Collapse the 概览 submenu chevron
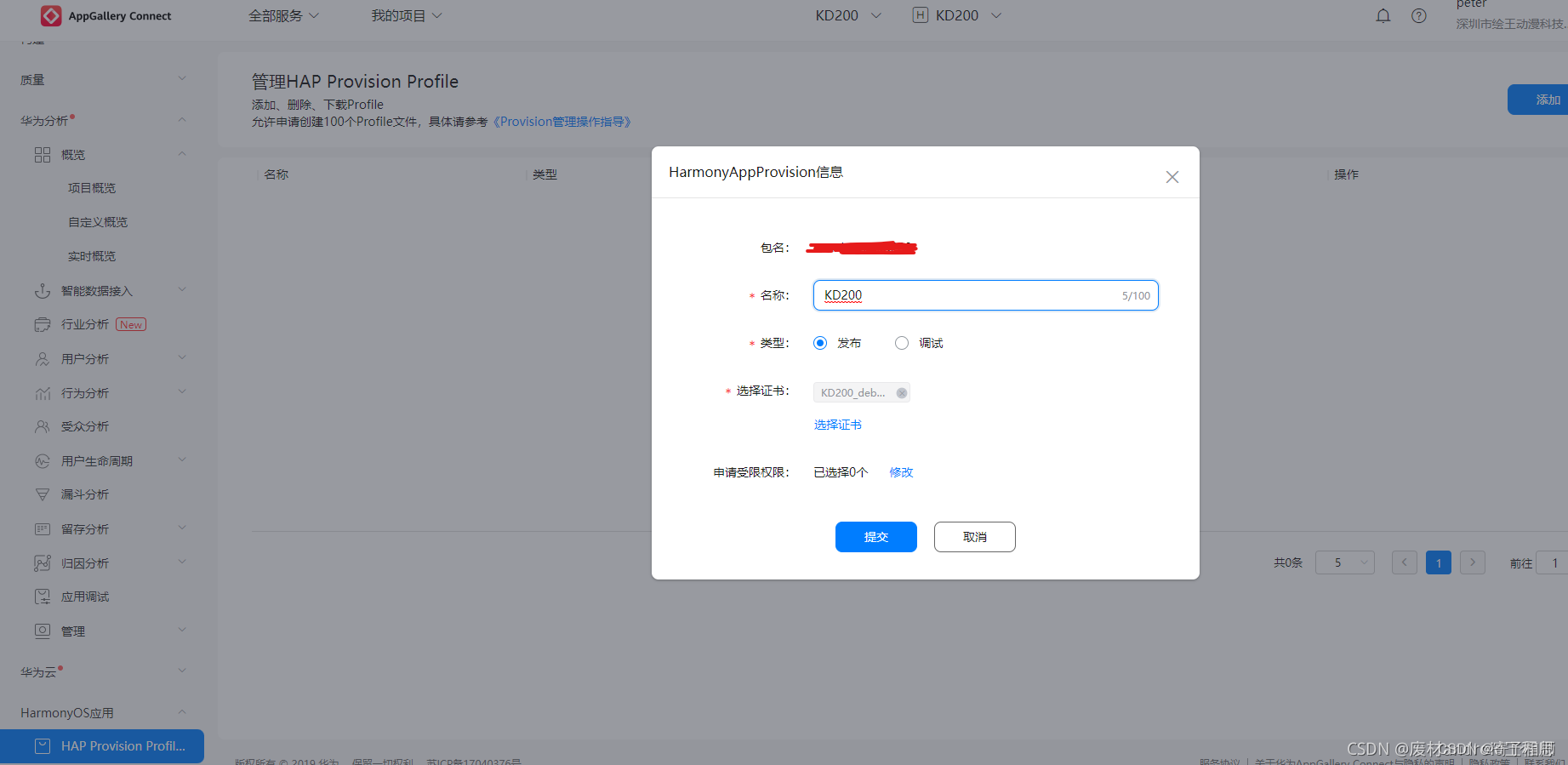Viewport: 1568px width, 765px height. [x=182, y=154]
